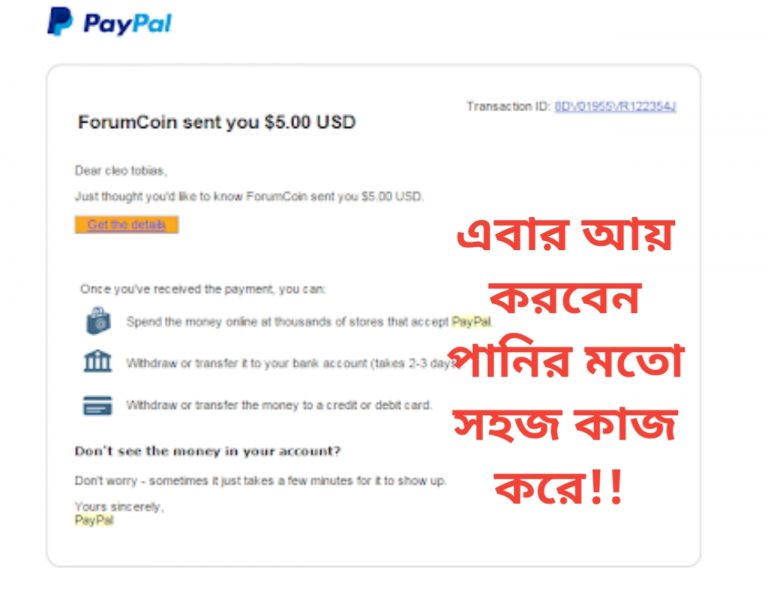Screen dimensions: 768x592
Task: Click the highlighted PayPal signature under Yours sincerely
Action: [94, 520]
